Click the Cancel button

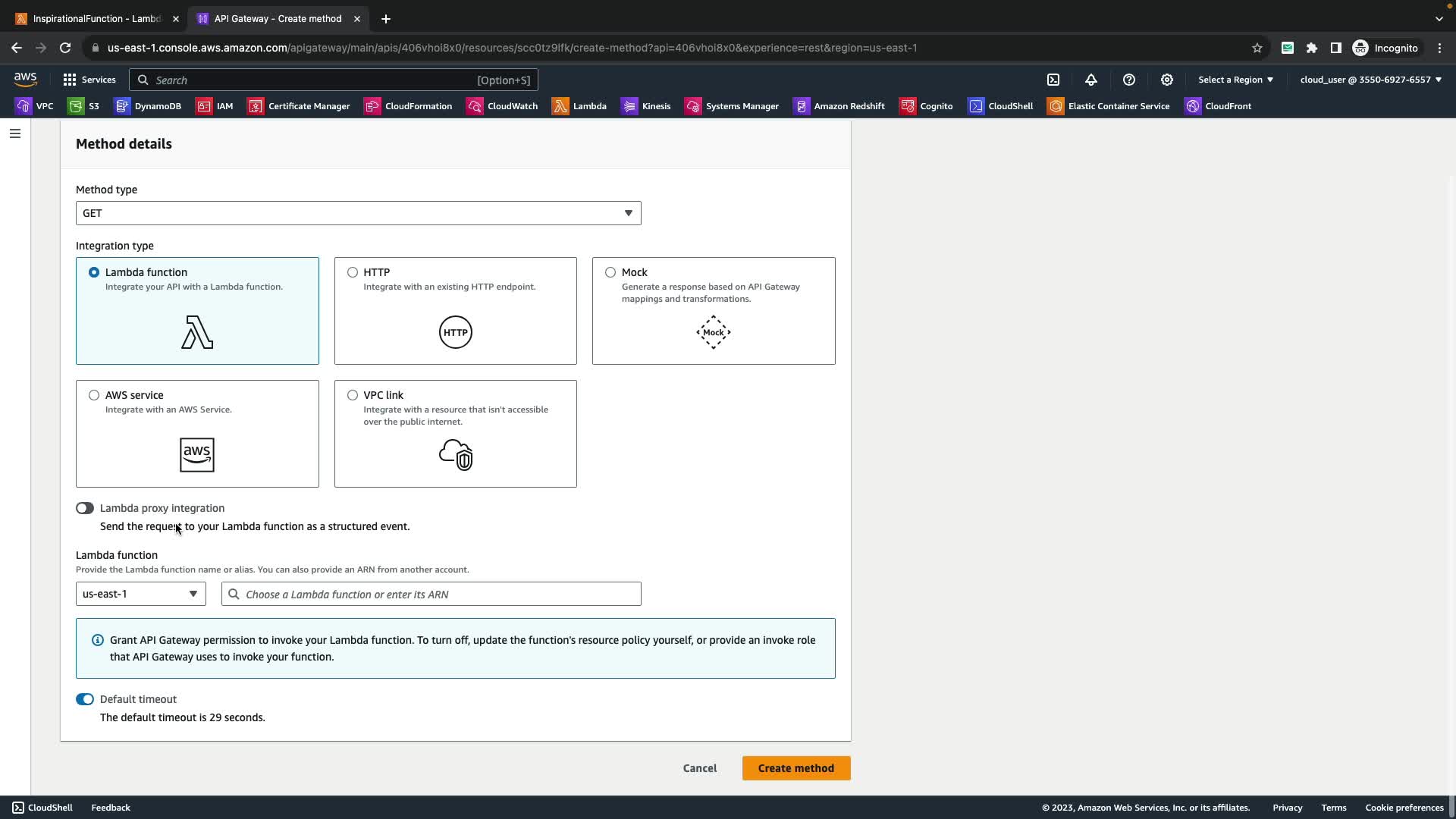coord(699,768)
